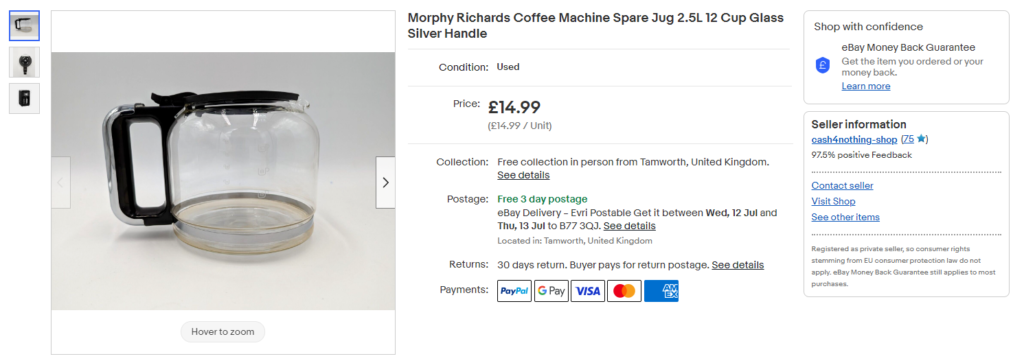This screenshot has width=1024, height=363.
Task: Click Visit Shop link
Action: [x=833, y=201]
